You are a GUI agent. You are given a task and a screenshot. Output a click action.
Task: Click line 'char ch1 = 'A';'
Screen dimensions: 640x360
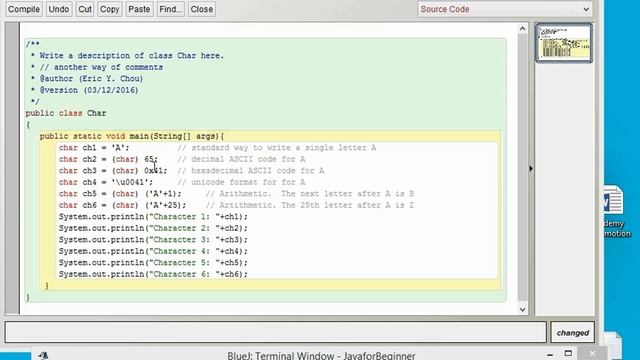coord(94,148)
